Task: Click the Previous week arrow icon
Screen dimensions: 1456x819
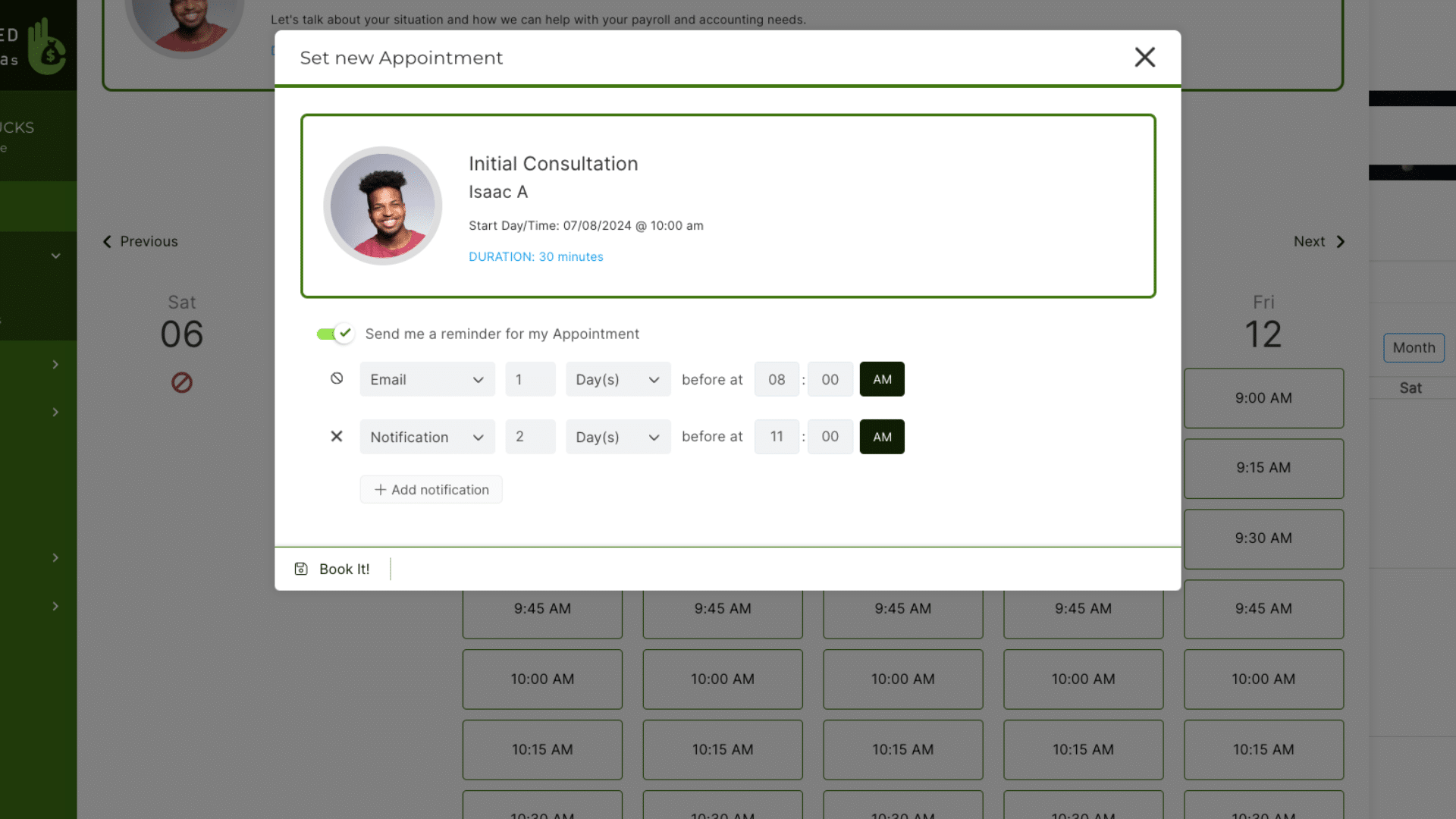Action: tap(107, 241)
